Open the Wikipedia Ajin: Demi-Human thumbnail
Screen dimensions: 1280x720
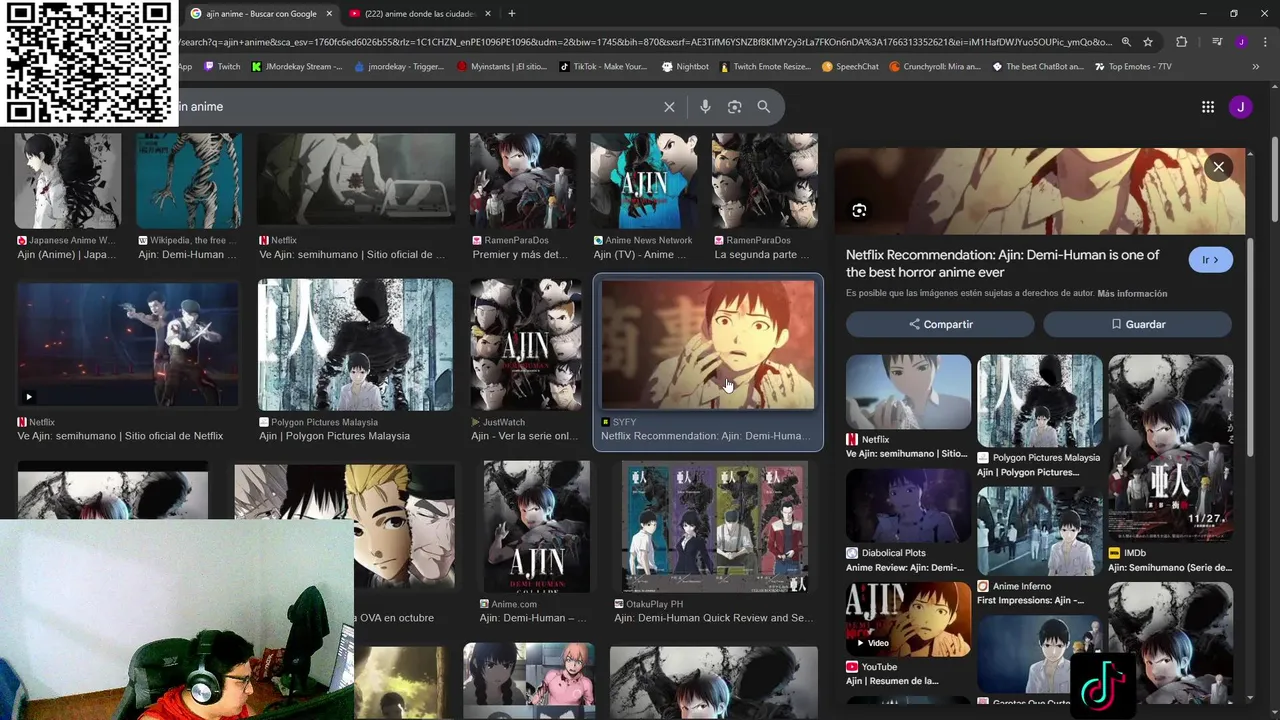pyautogui.click(x=189, y=181)
